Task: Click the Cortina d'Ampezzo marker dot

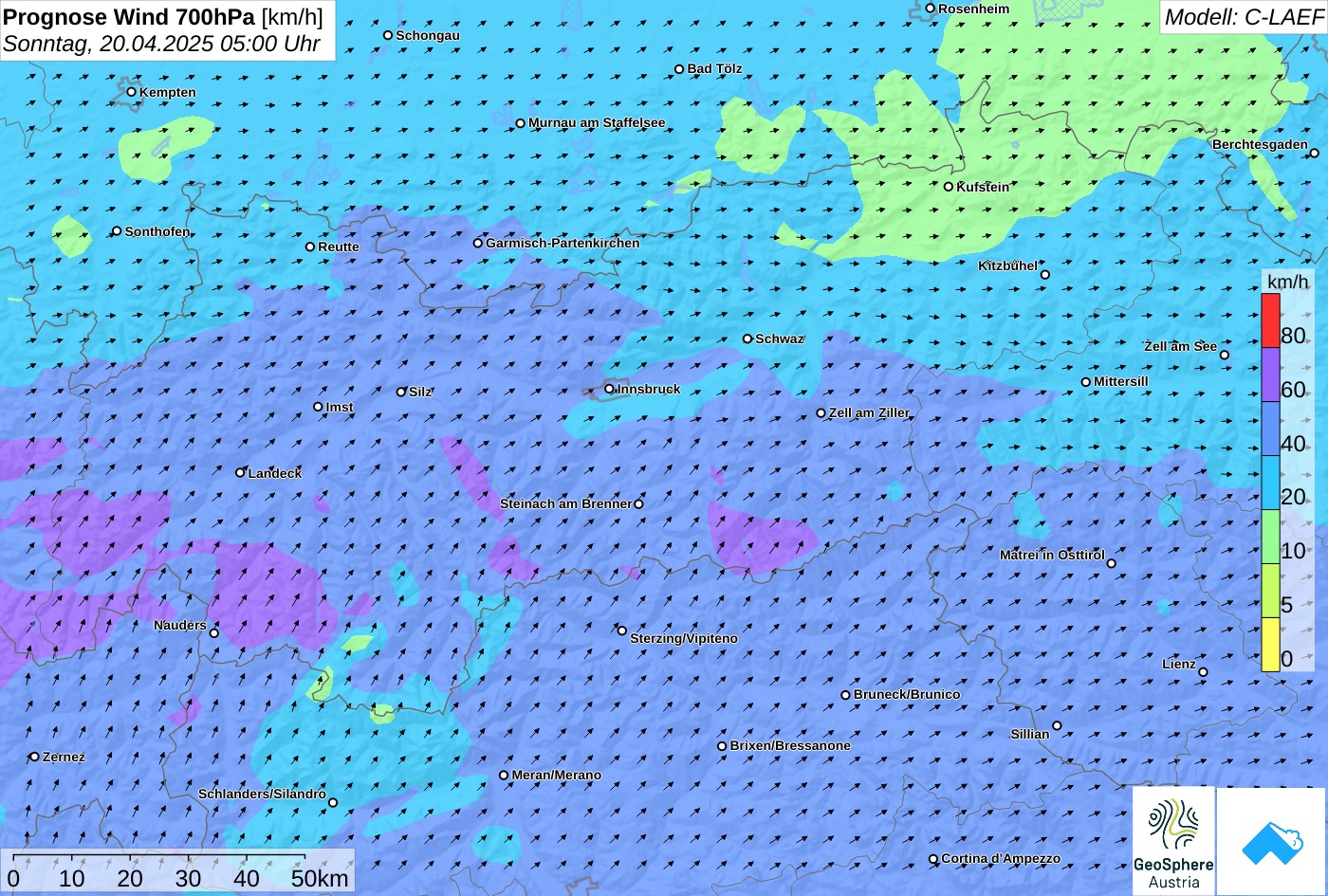Action: [x=932, y=859]
